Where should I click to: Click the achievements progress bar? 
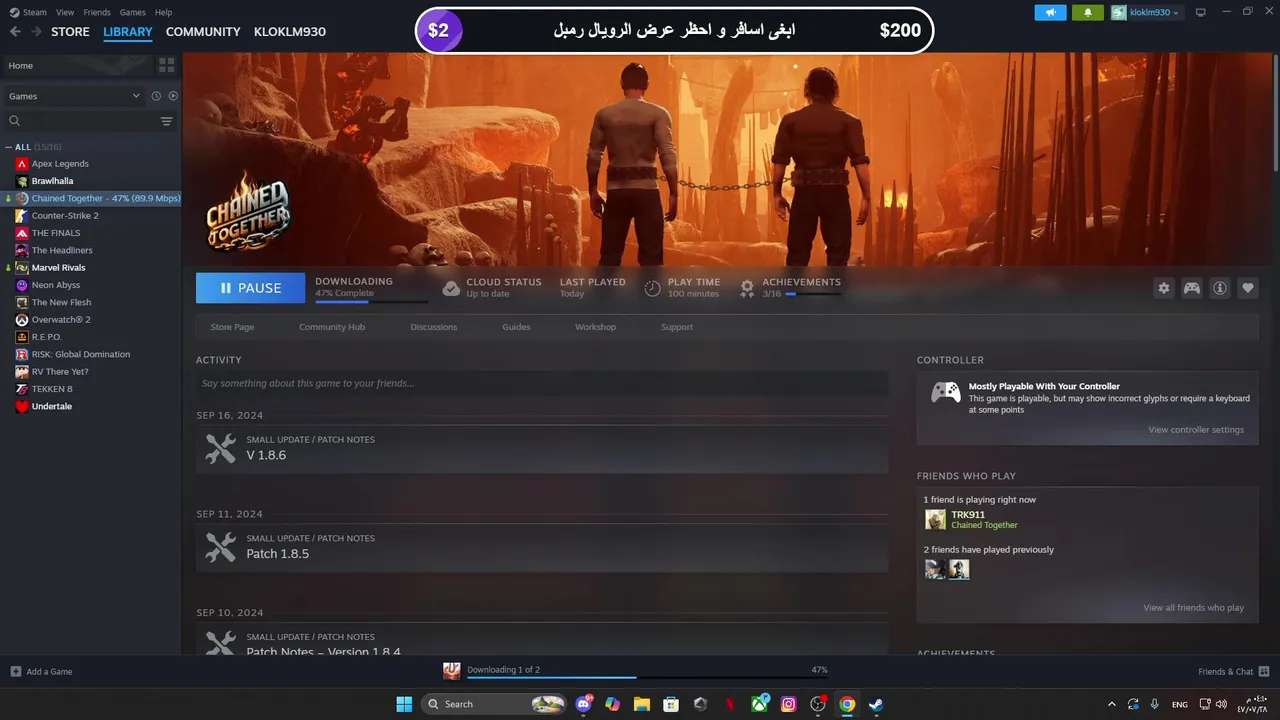pos(813,294)
